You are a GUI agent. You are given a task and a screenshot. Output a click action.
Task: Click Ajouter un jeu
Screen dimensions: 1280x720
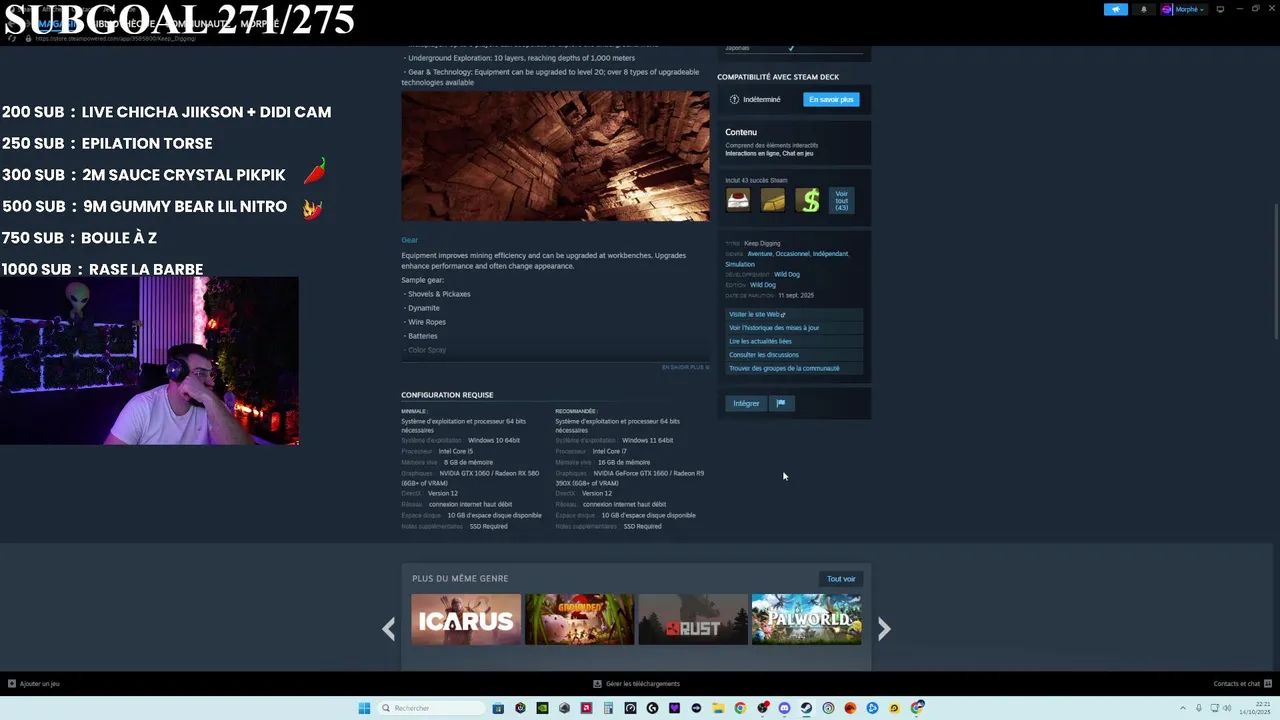pyautogui.click(x=34, y=684)
